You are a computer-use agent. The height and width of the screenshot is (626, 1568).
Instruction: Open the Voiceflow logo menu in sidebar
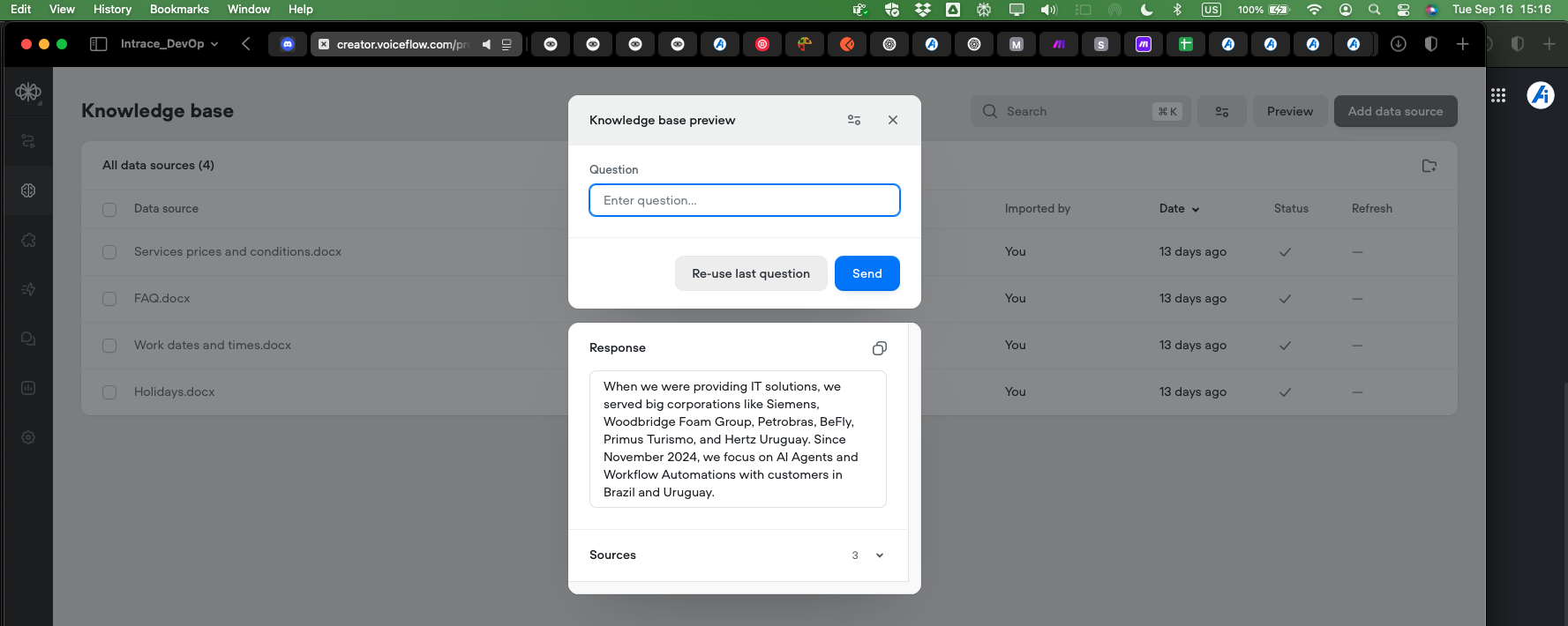[28, 92]
